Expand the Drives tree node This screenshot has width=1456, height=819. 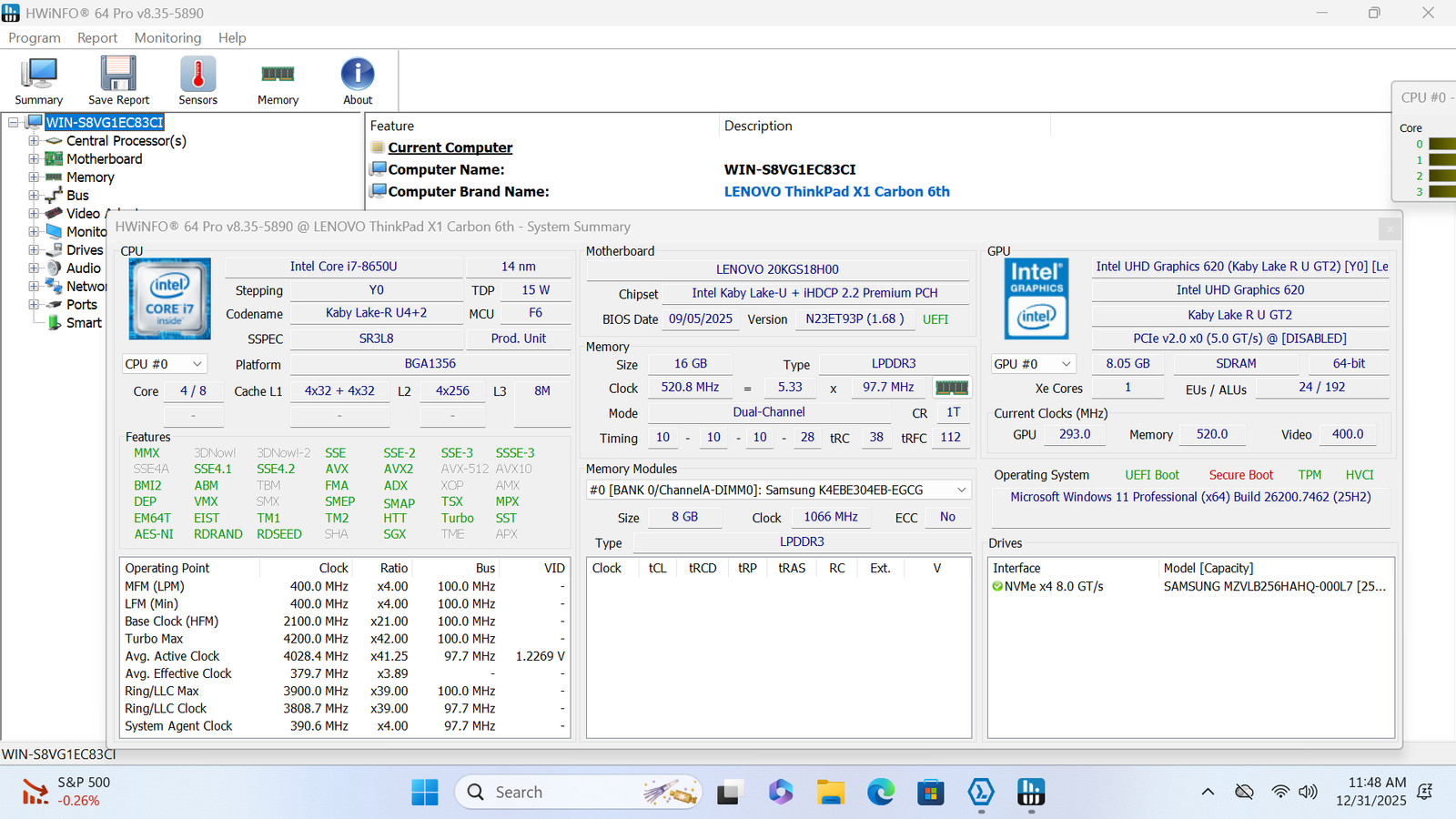pos(34,250)
